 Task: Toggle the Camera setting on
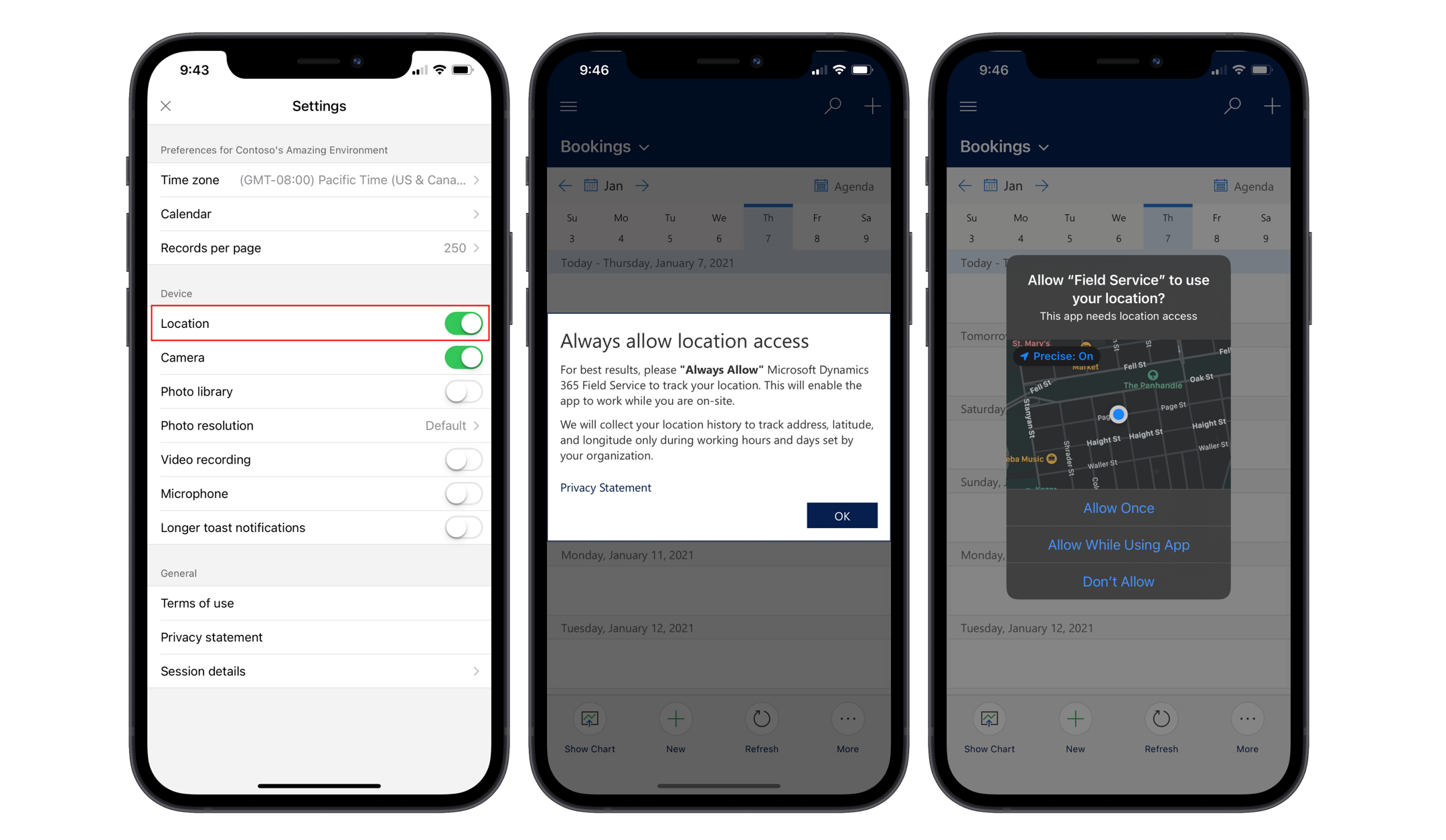(x=462, y=358)
